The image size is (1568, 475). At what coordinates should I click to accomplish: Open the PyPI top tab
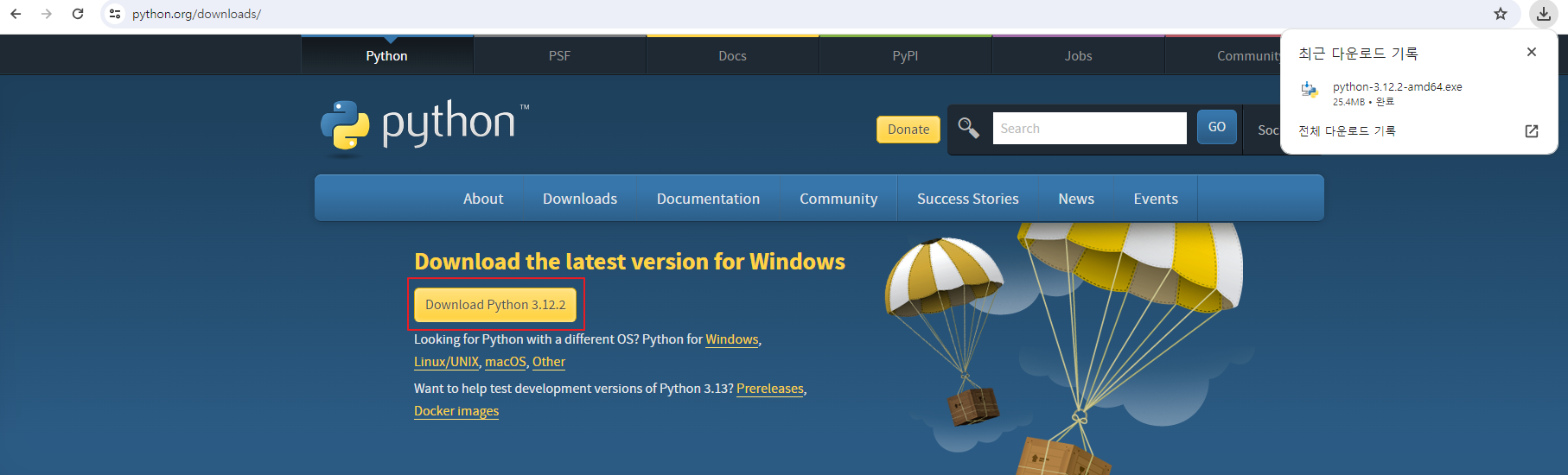click(905, 55)
